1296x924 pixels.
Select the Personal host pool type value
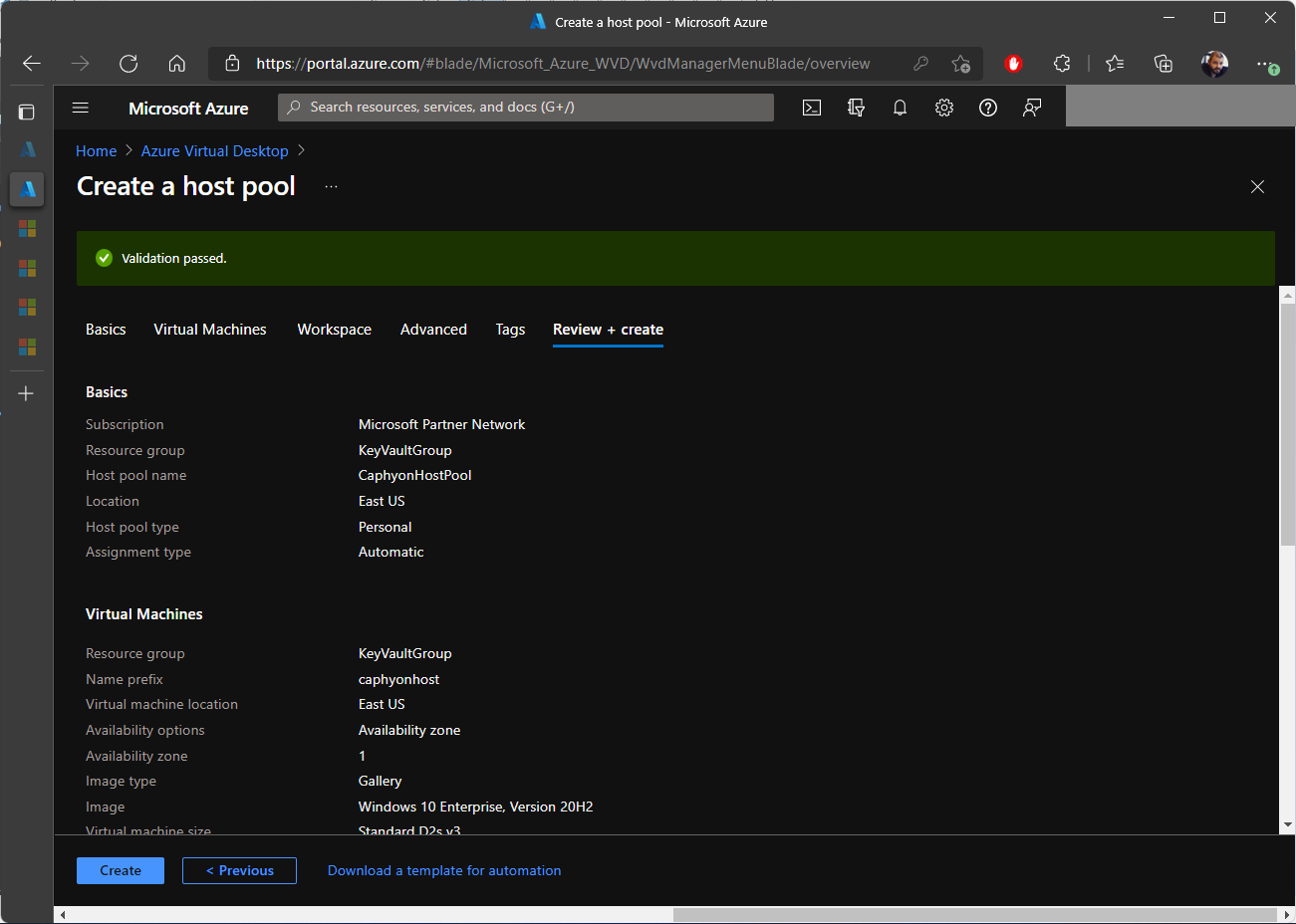pyautogui.click(x=385, y=527)
